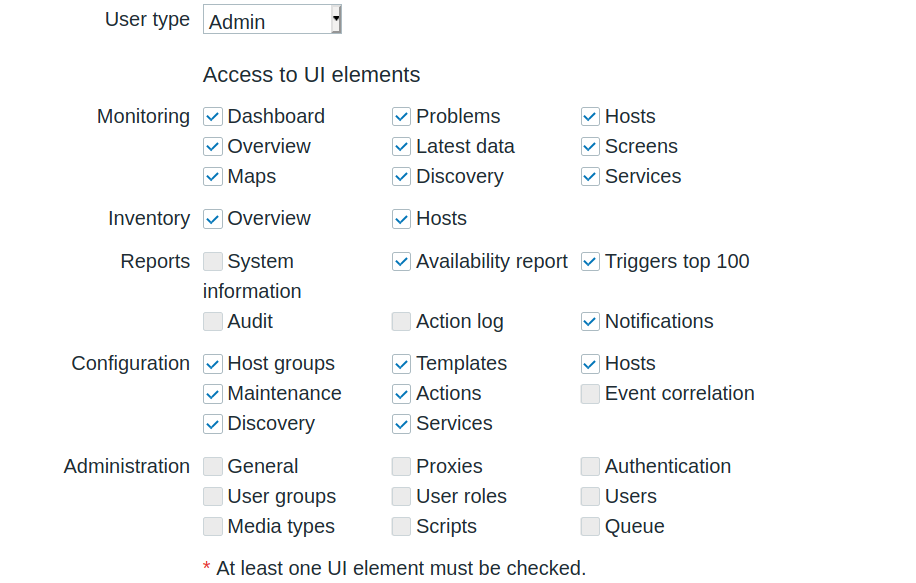Toggle Configuration Maintenance checkbox
Screen dimensions: 916x583
tap(212, 394)
